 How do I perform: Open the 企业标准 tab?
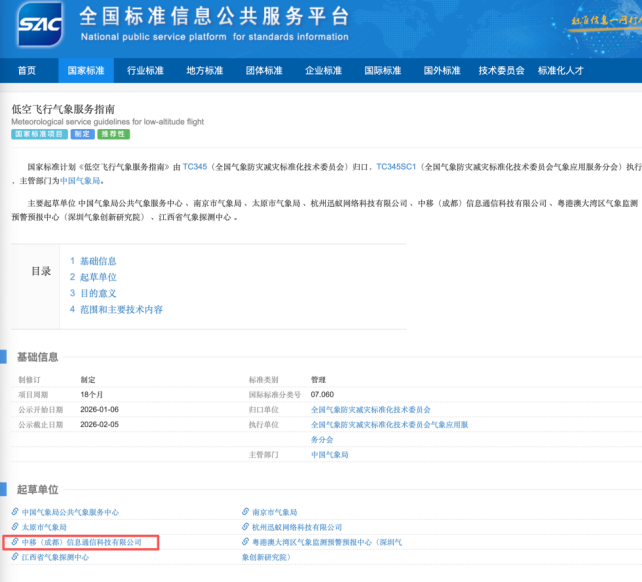[x=323, y=70]
